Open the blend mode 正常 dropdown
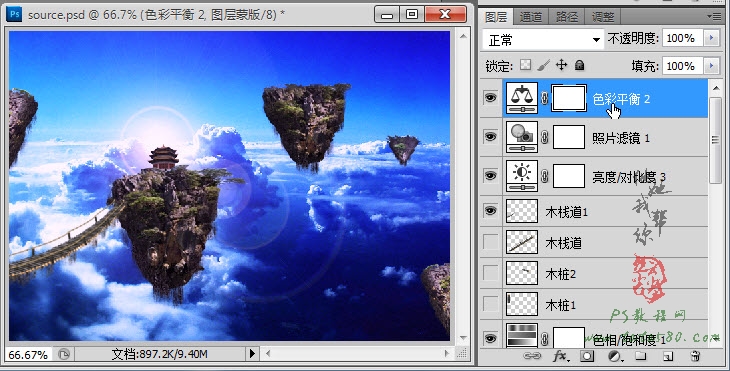This screenshot has height=371, width=730. pos(543,40)
